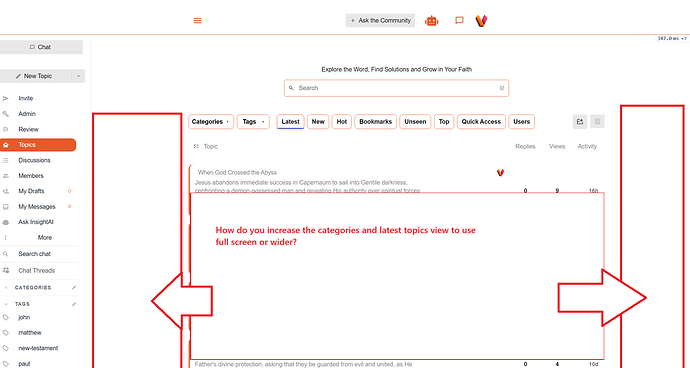The height and width of the screenshot is (368, 690).
Task: Click the export topics icon button
Action: pyautogui.click(x=580, y=121)
